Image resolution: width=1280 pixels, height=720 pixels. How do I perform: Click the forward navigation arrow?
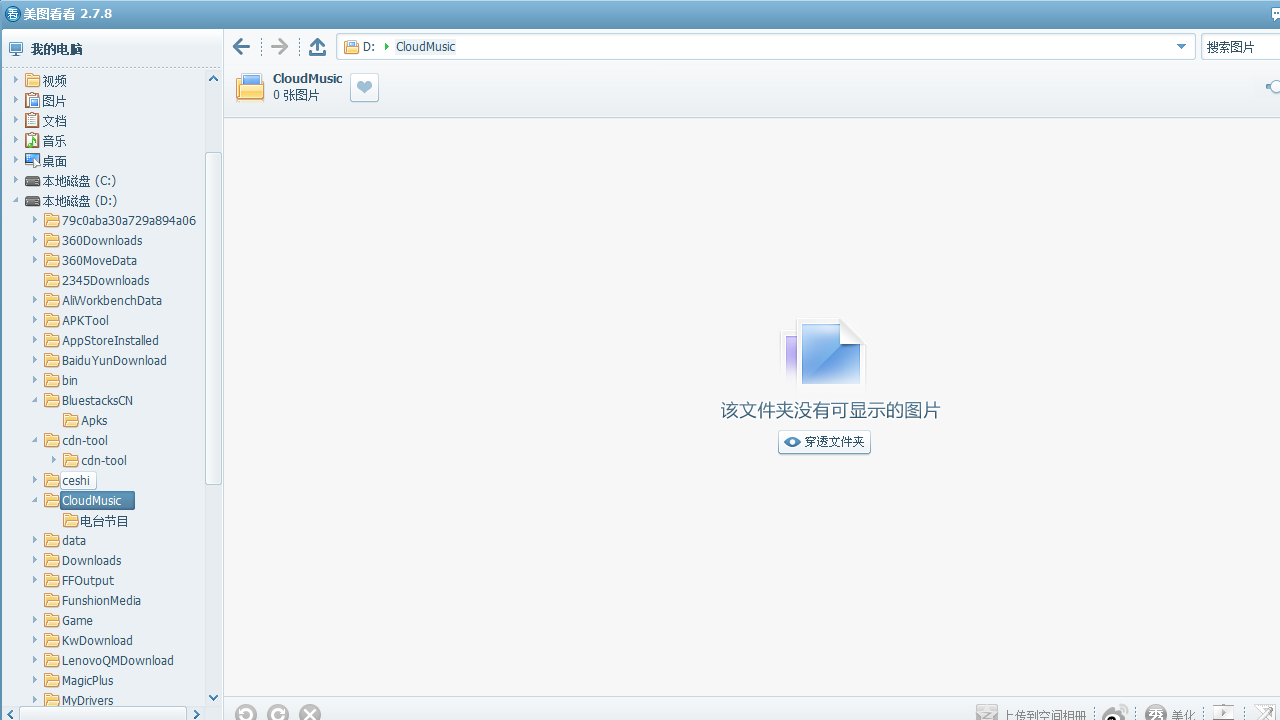279,47
